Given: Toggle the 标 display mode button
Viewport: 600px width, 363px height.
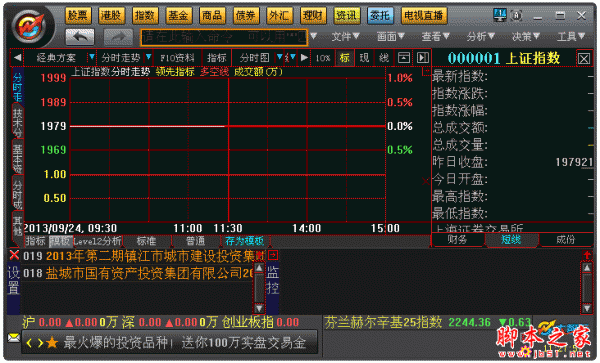Looking at the screenshot, I should [x=344, y=58].
